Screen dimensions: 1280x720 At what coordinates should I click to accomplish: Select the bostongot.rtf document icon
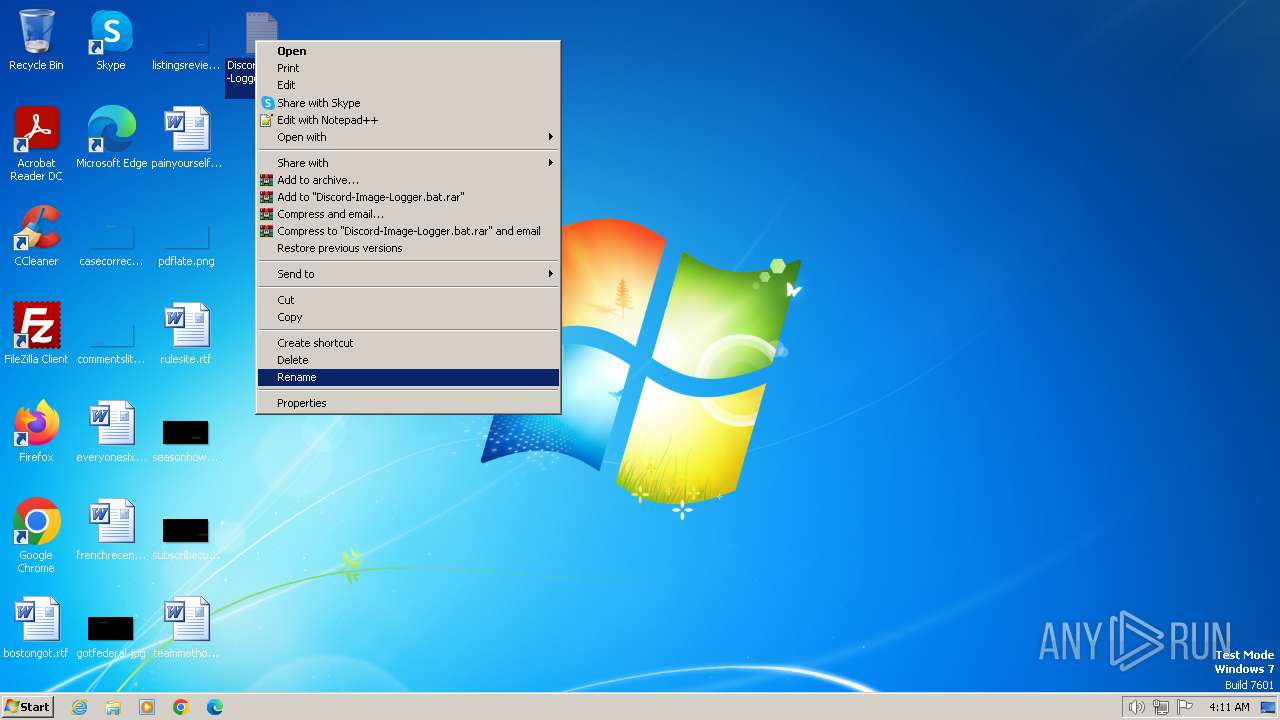pyautogui.click(x=36, y=628)
